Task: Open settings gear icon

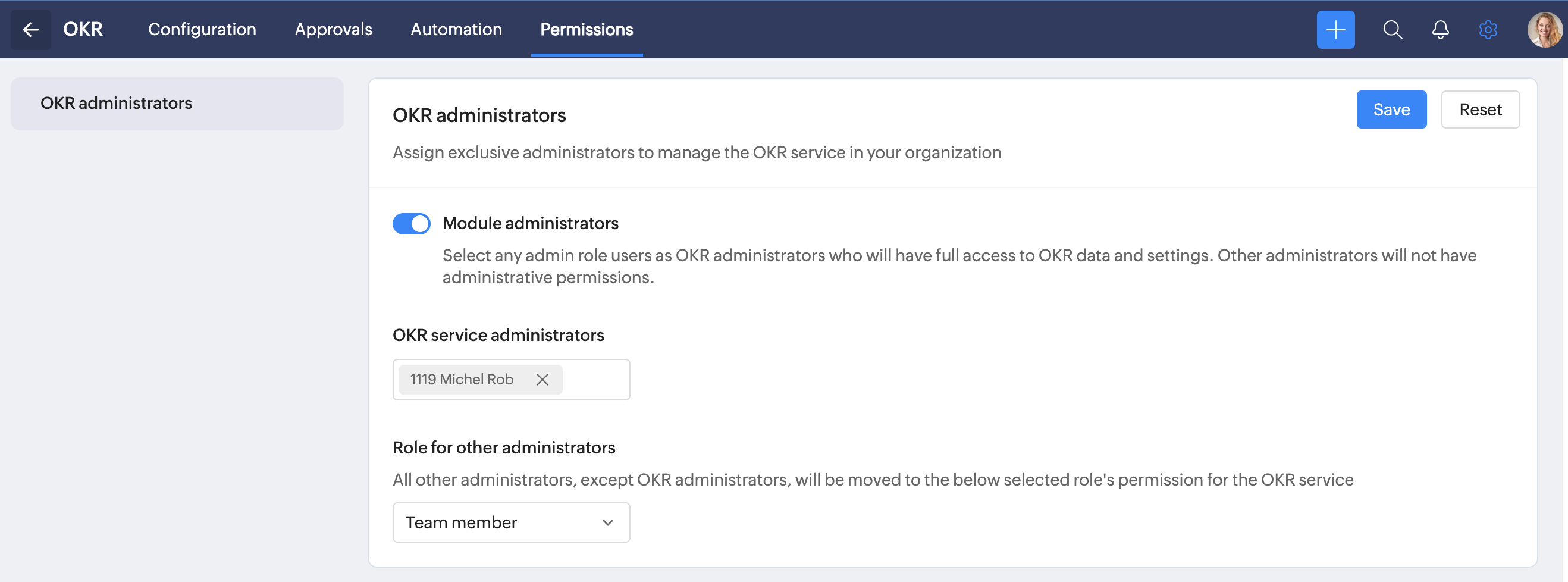Action: pos(1488,29)
